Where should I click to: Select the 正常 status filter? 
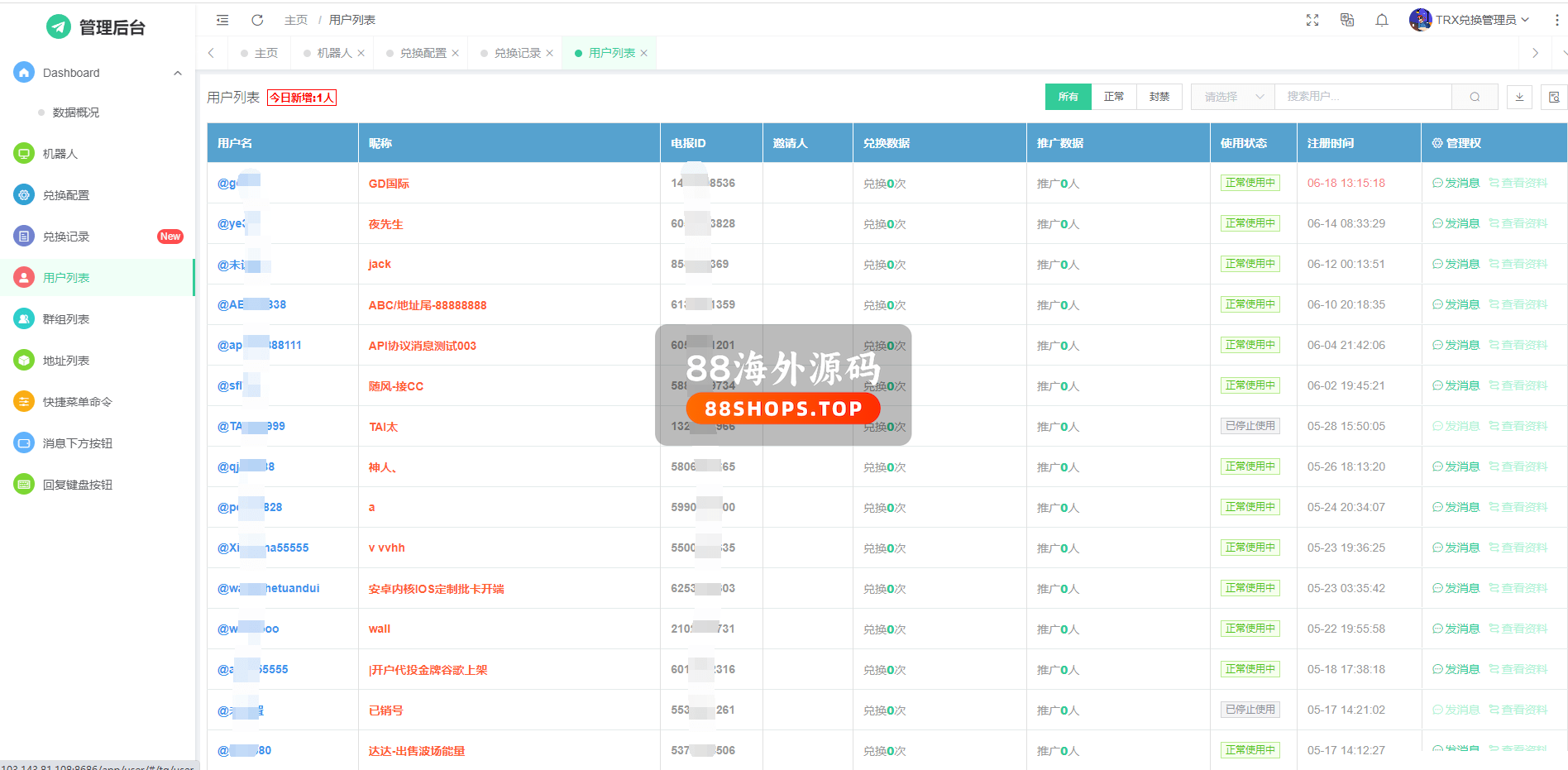1113,97
